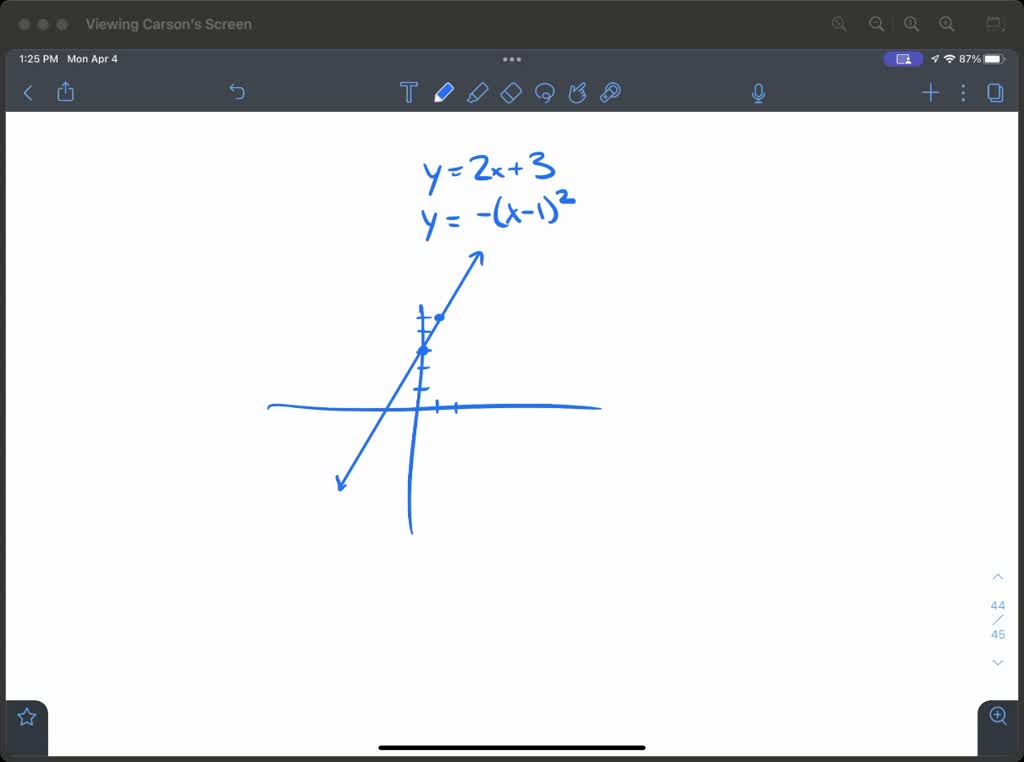Select the Lasso selection tool
This screenshot has height=762, width=1024.
click(544, 91)
